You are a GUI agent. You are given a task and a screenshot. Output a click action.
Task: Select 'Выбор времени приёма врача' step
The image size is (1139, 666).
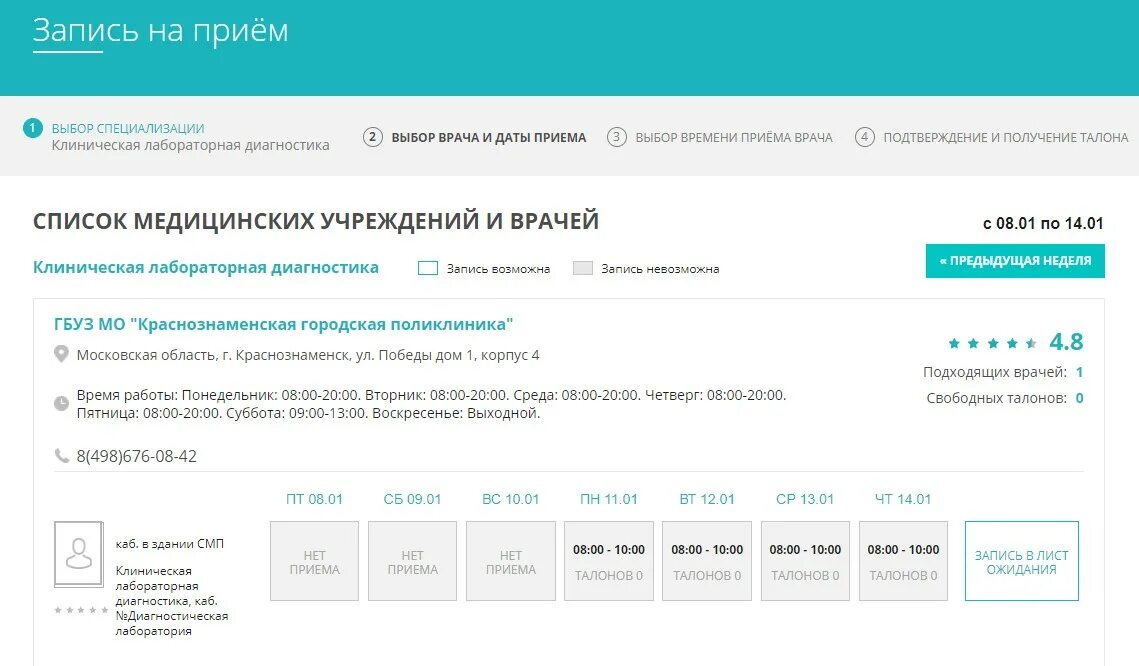click(x=733, y=137)
